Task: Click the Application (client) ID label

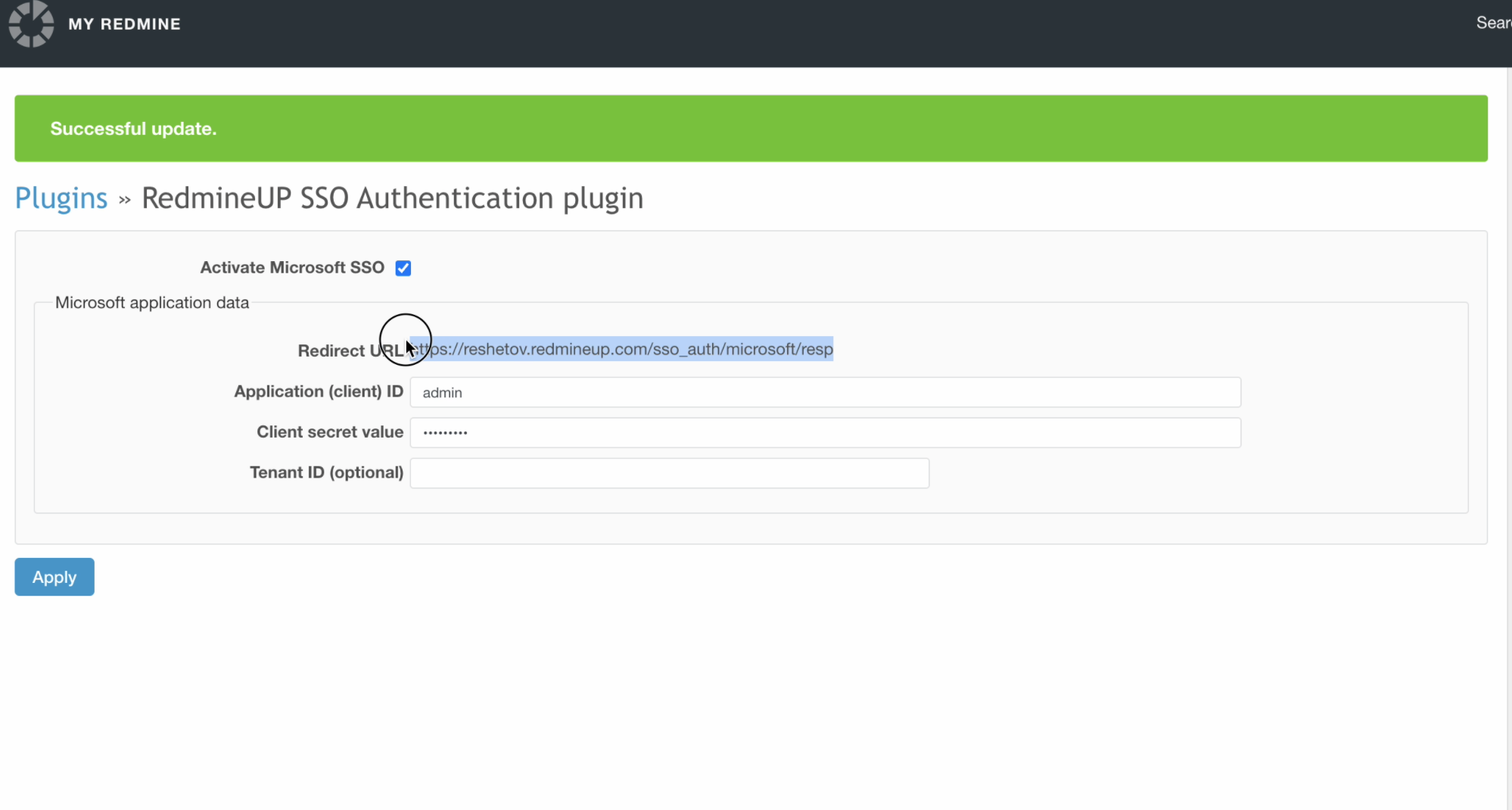Action: [319, 391]
